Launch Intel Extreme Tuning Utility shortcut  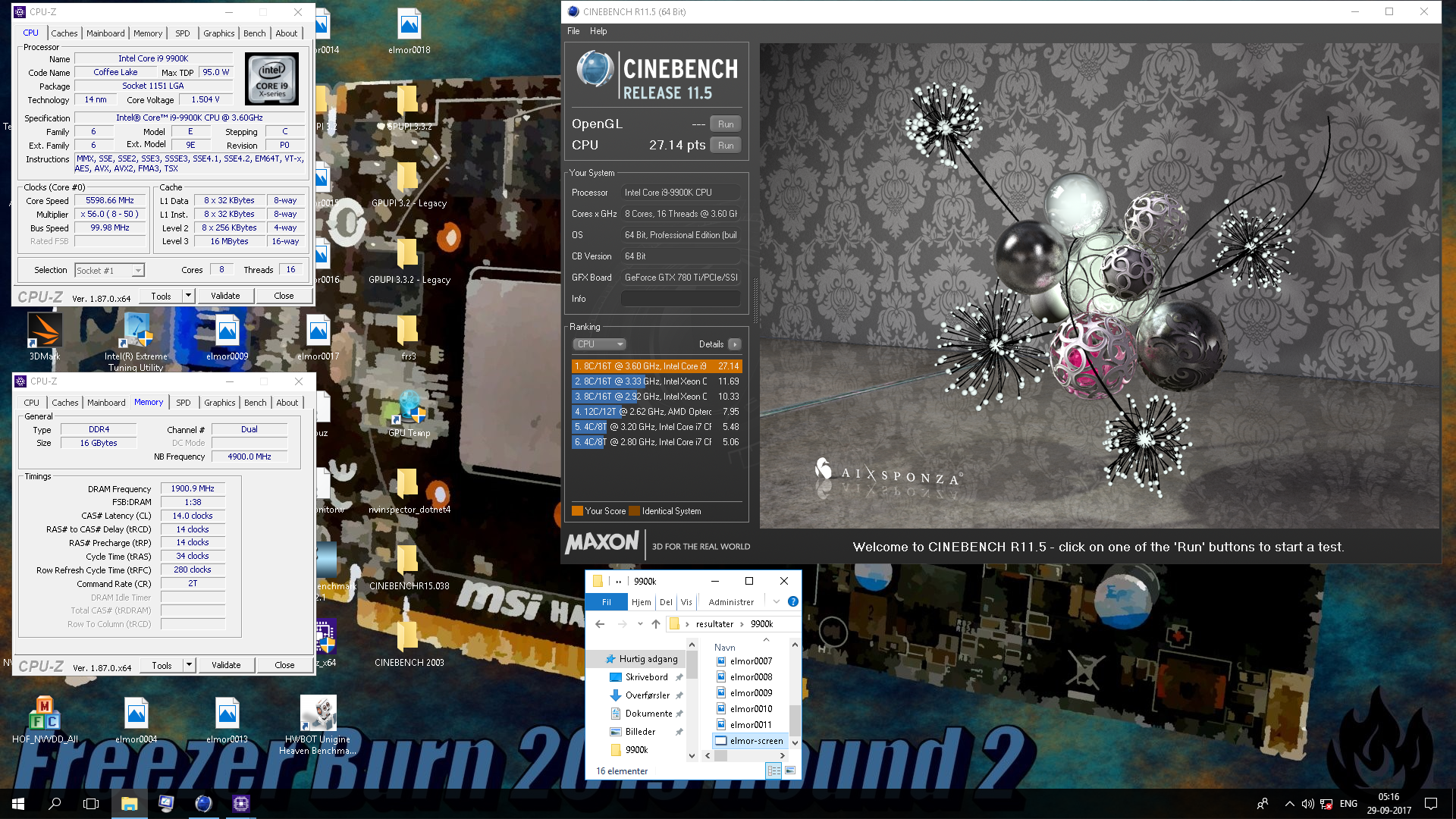(136, 343)
